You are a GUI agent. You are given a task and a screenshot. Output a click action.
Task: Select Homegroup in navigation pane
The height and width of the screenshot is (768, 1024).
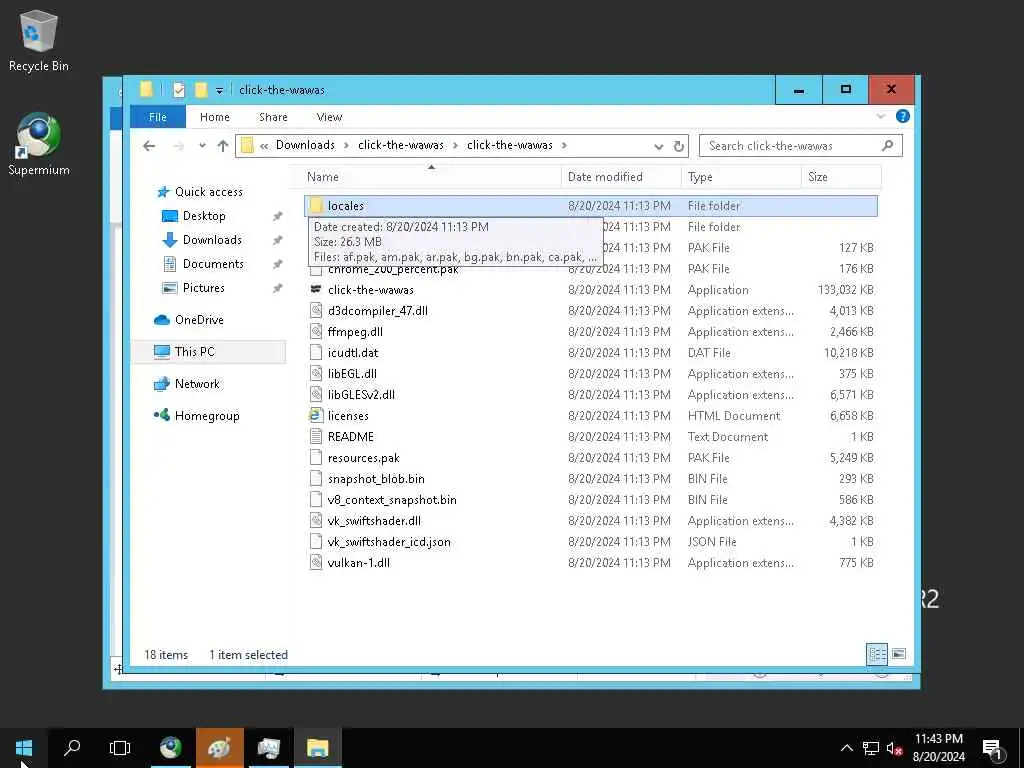tap(206, 416)
